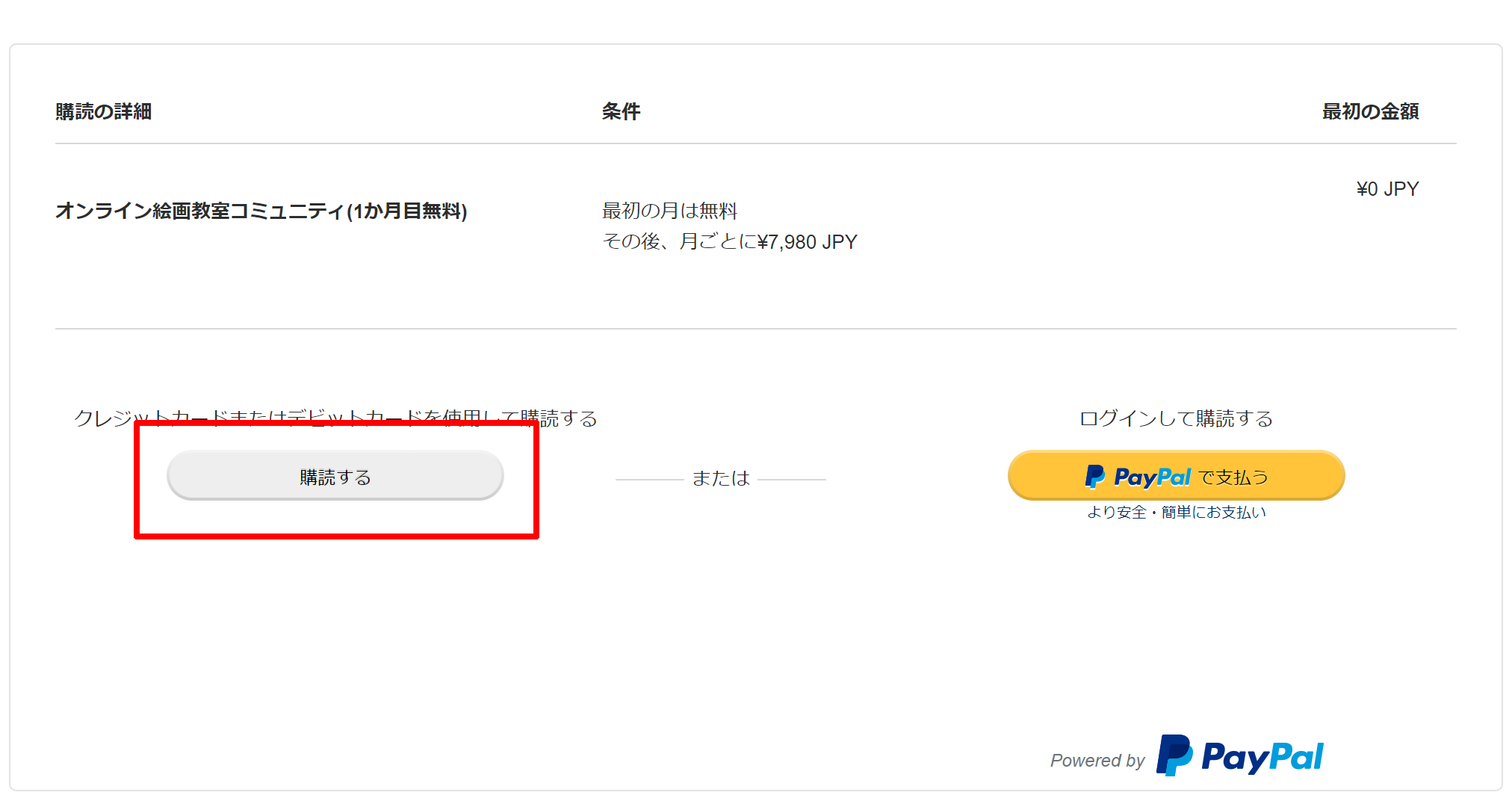Click the PayPal P icon in yellow button

(1094, 476)
